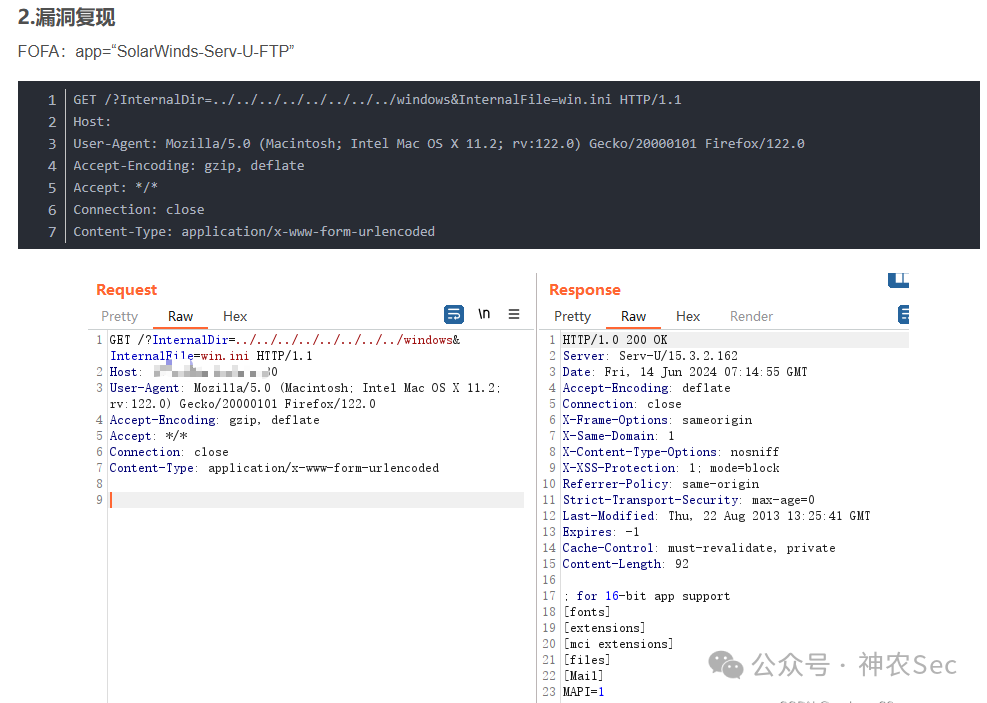The width and height of the screenshot is (987, 703).
Task: Click code block 'Host:' line
Action: [x=92, y=122]
